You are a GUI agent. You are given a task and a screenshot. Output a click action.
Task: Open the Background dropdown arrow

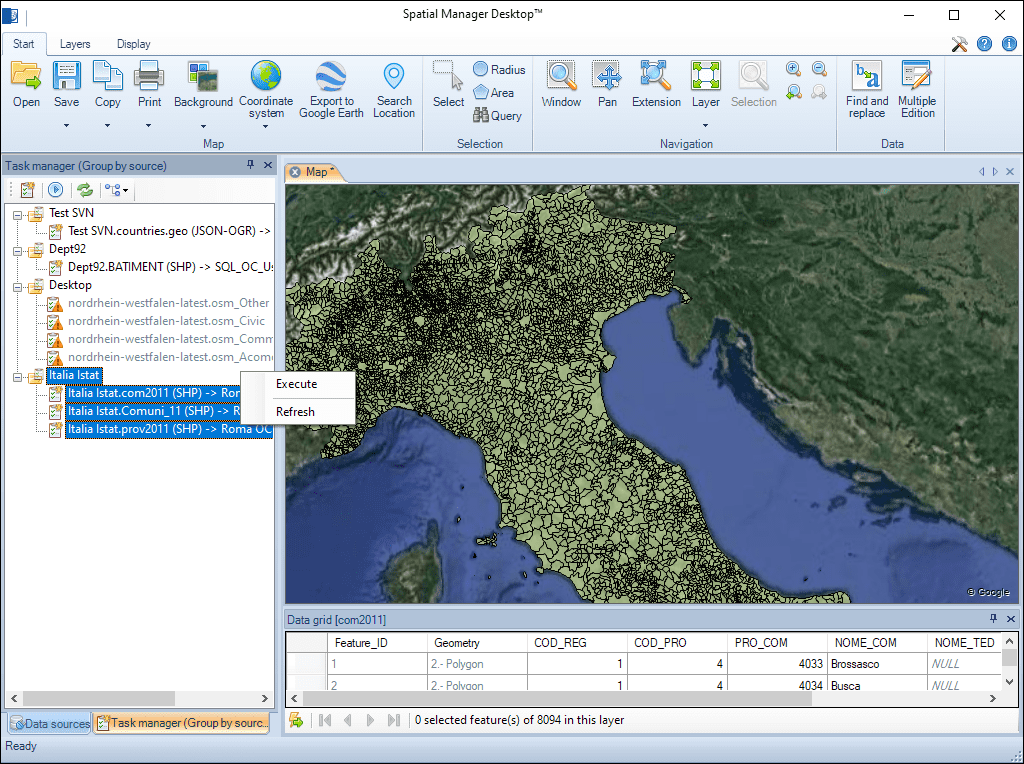203,126
